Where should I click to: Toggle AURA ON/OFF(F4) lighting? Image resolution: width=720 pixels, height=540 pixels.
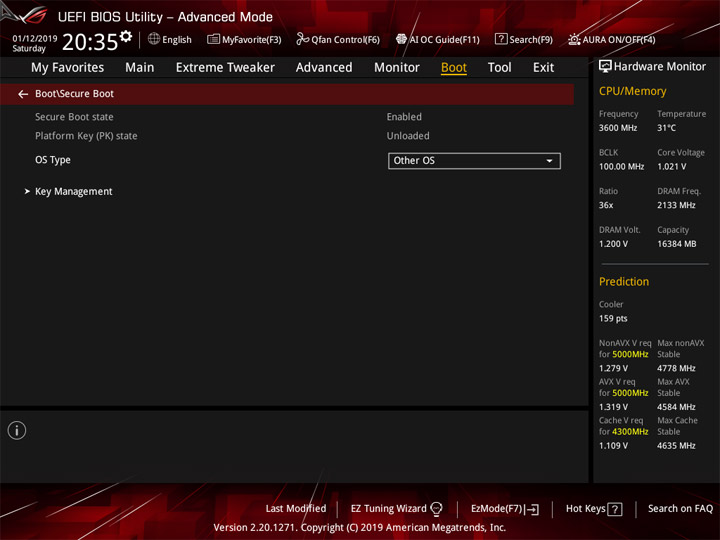[x=612, y=39]
